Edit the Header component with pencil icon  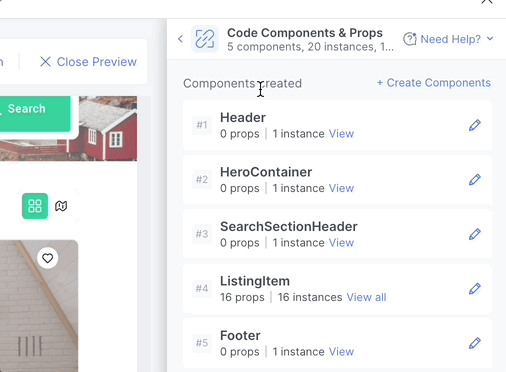(475, 125)
